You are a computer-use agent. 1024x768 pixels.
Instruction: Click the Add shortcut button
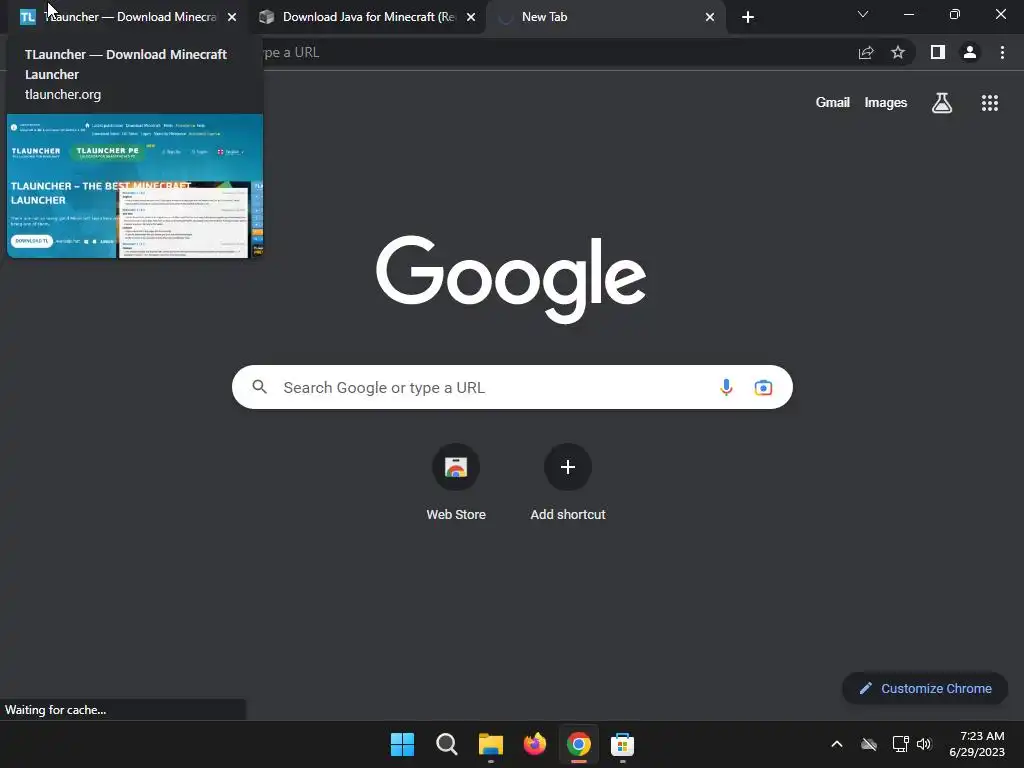click(568, 483)
